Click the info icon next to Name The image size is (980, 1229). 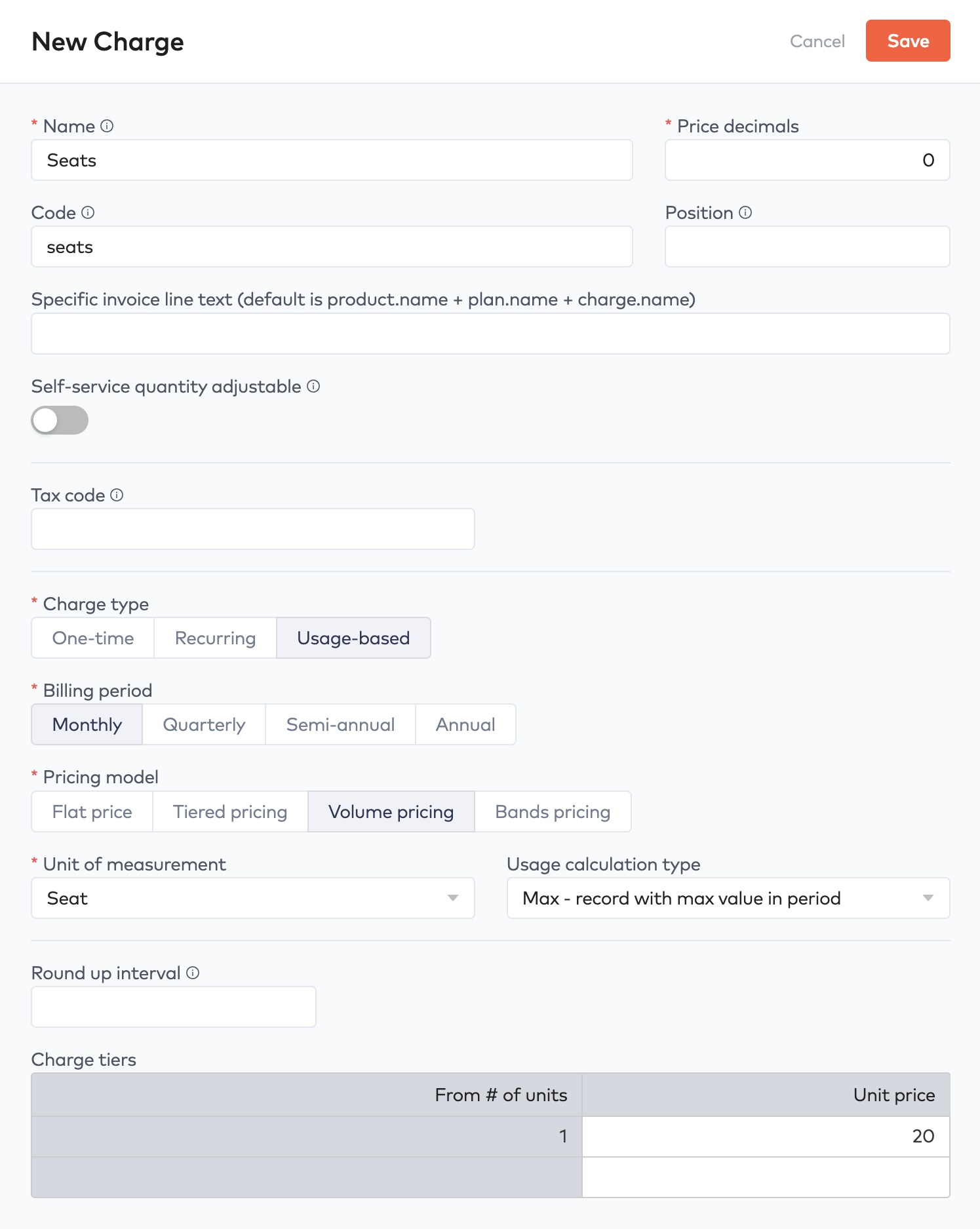coord(107,126)
